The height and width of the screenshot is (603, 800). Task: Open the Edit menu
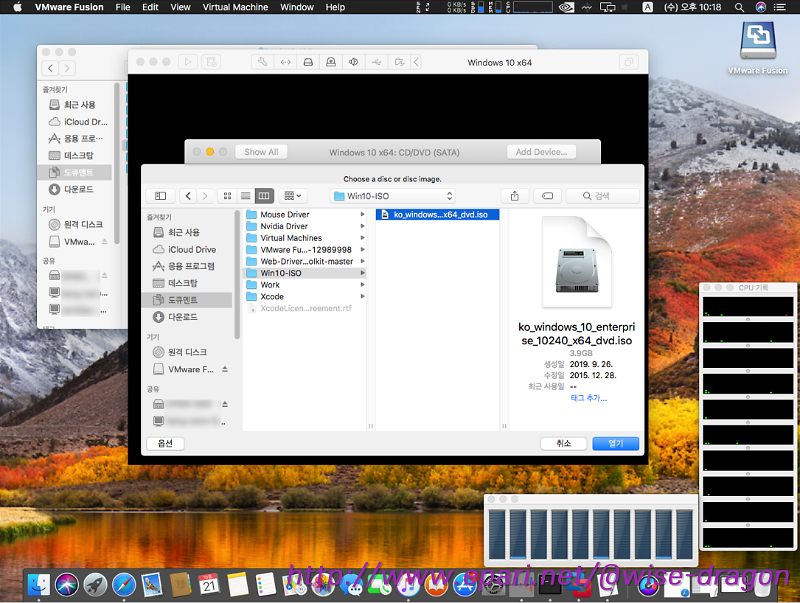150,7
